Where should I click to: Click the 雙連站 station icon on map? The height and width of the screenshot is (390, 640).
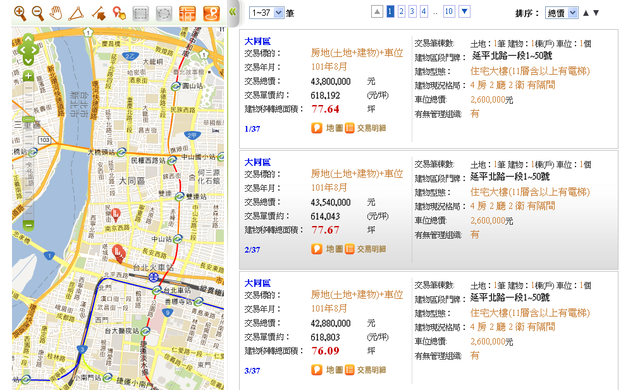(180, 196)
